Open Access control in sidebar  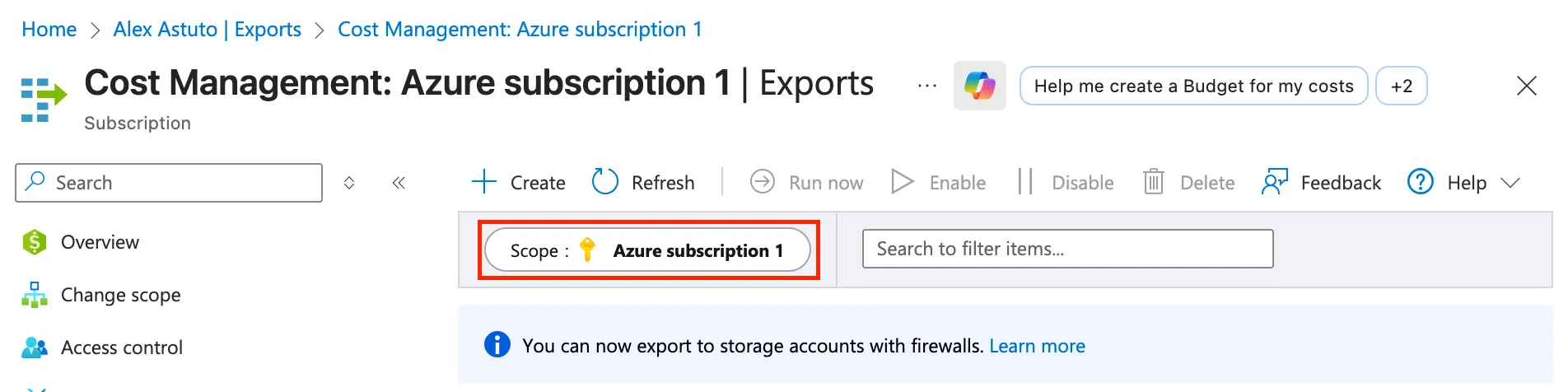[121, 348]
